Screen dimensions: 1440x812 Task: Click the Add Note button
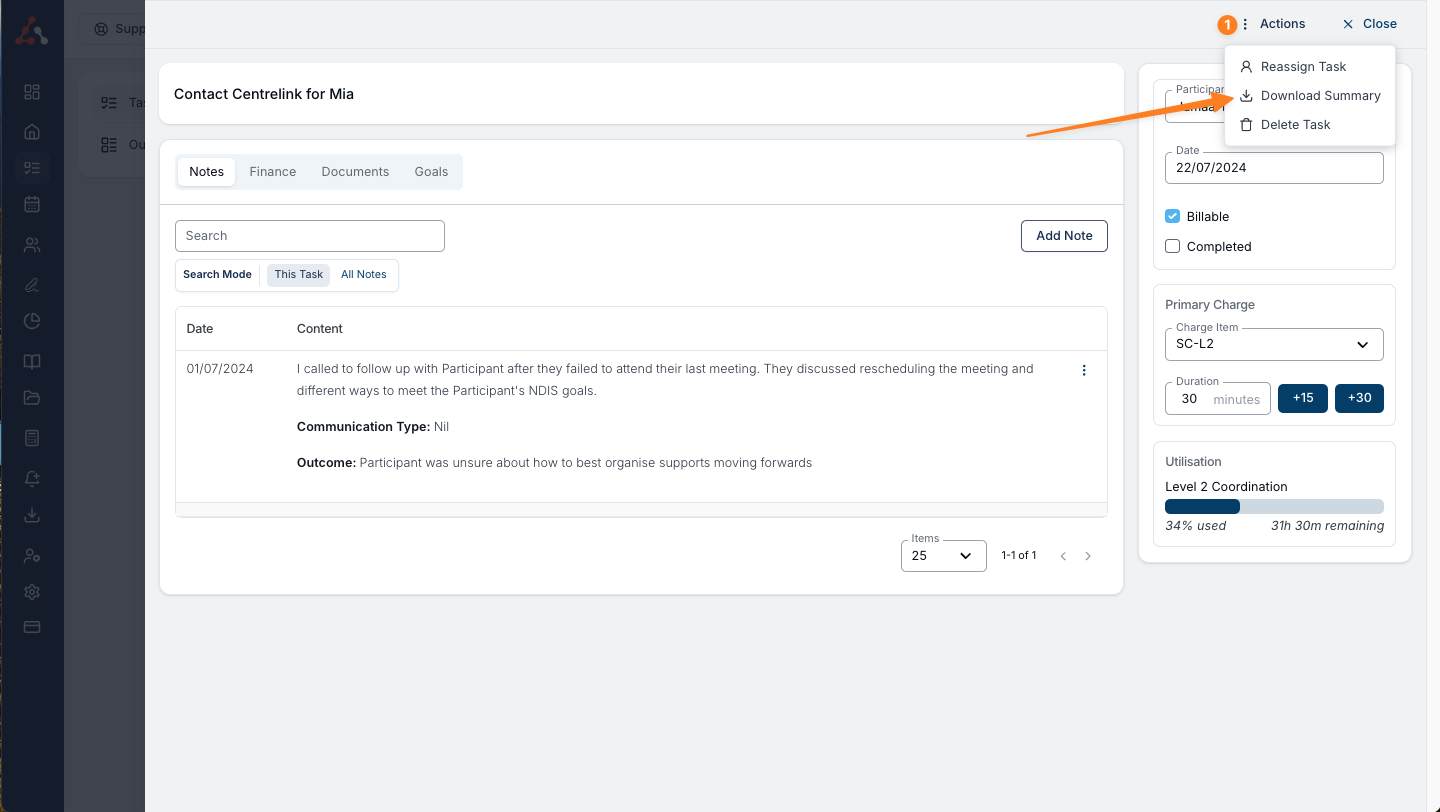pos(1064,236)
